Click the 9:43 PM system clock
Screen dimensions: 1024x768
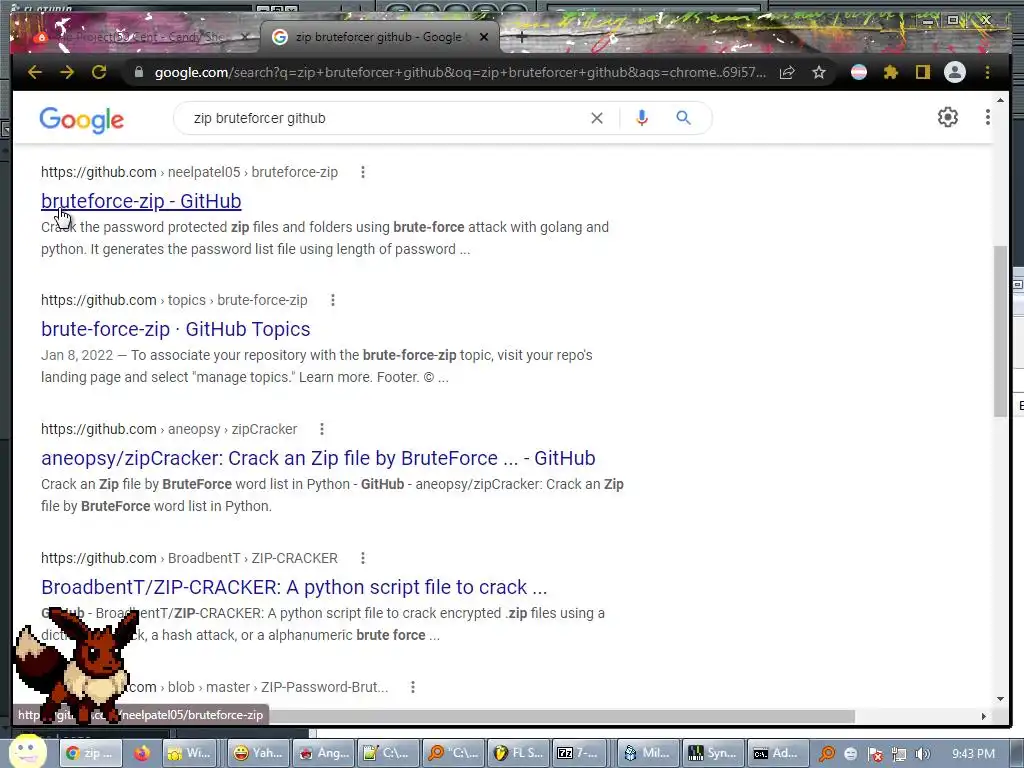973,754
